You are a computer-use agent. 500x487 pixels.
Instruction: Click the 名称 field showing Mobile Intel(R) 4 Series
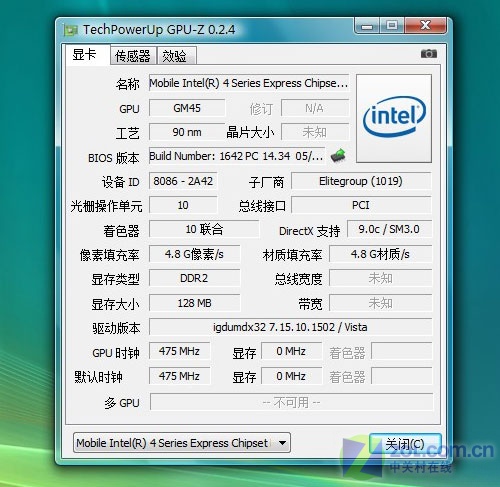[249, 83]
